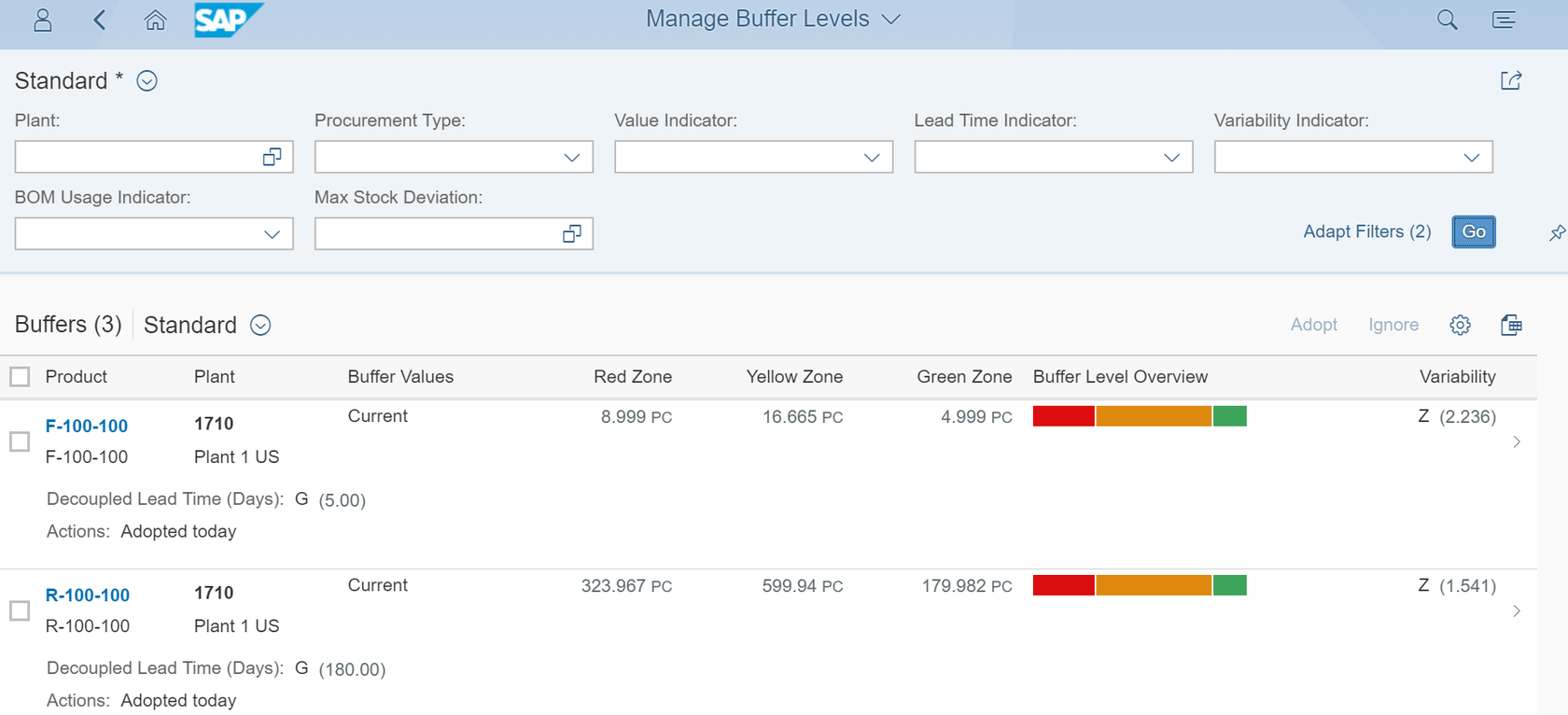Click the 599.94 PC yellow zone value
Viewport: 1568px width, 715px height.
pyautogui.click(x=803, y=585)
